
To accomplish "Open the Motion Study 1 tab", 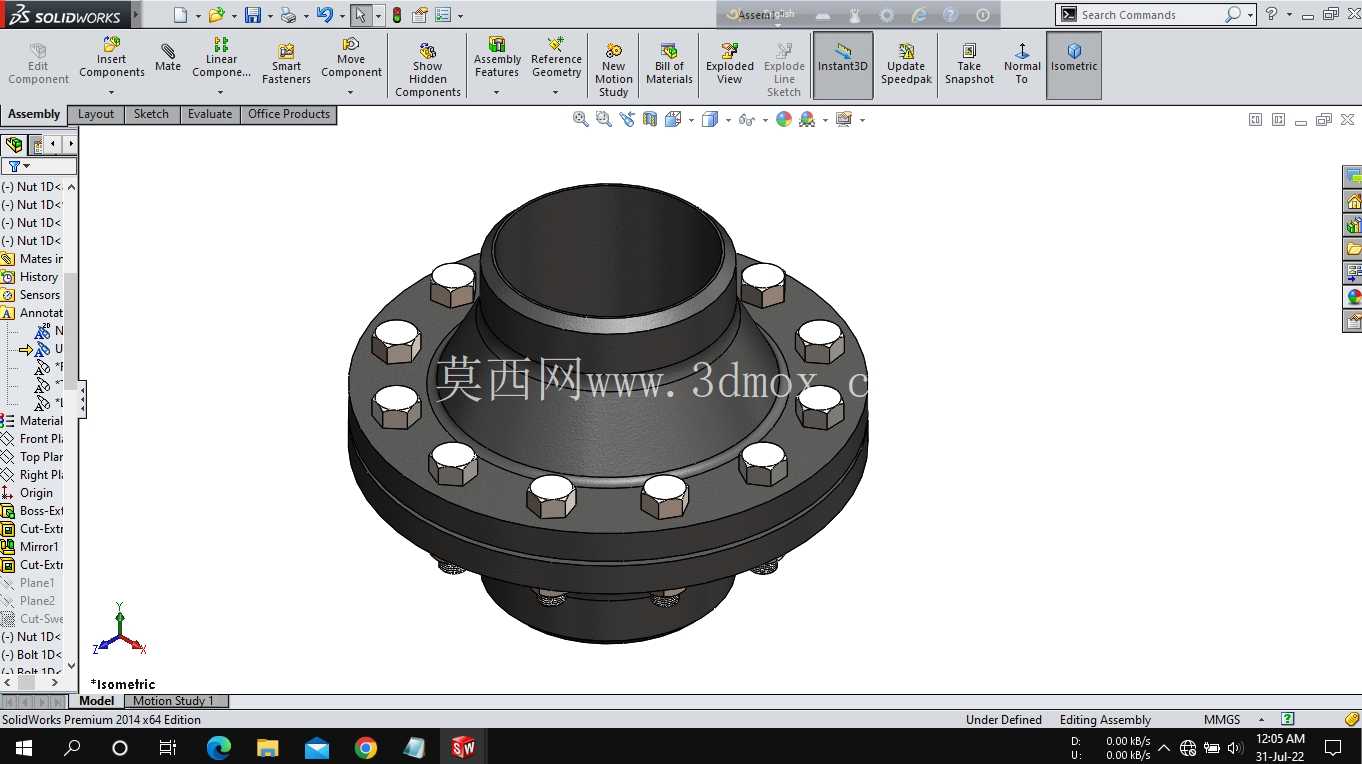I will pyautogui.click(x=174, y=701).
